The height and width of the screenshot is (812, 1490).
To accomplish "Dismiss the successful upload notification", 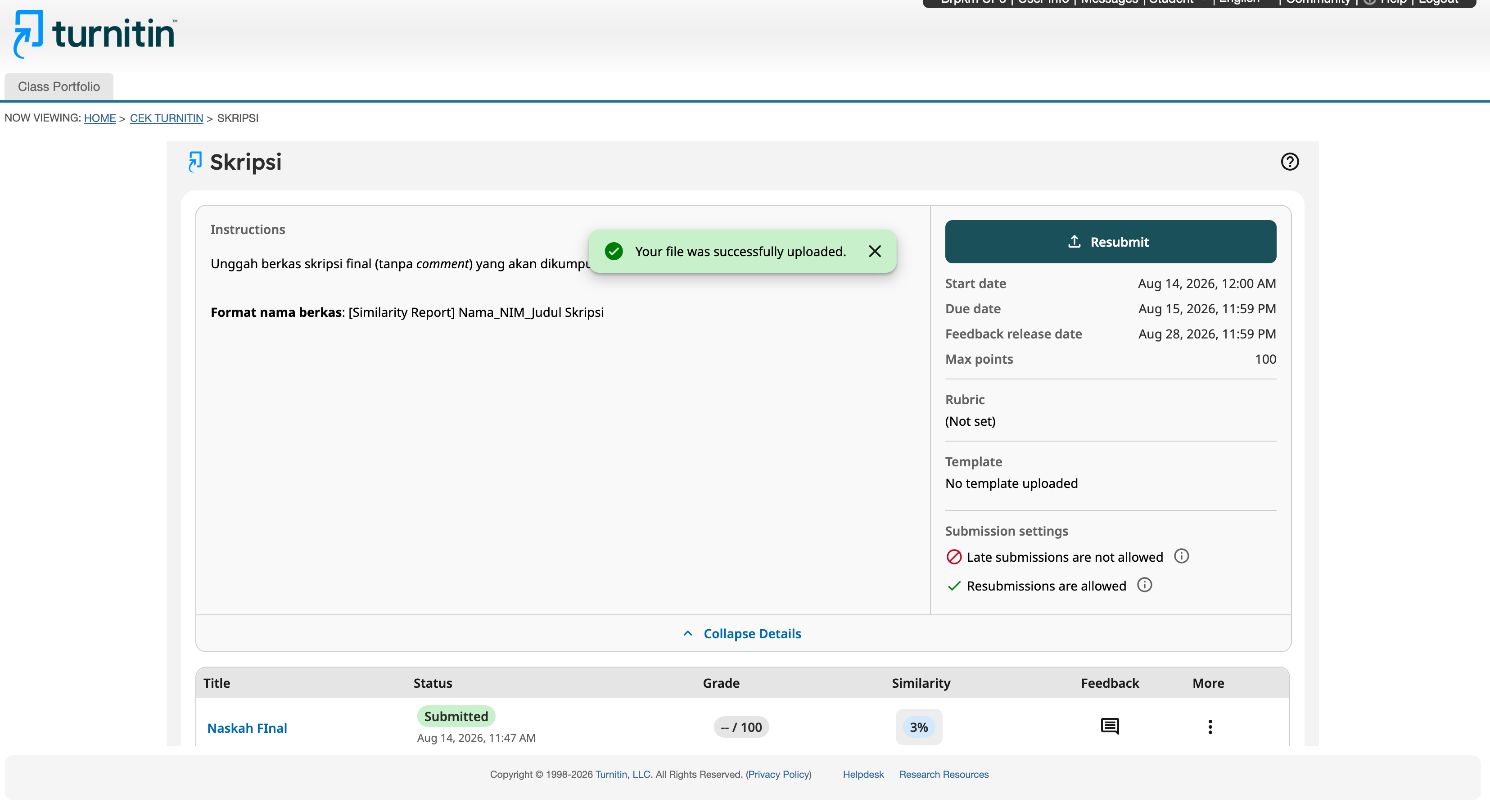I will click(875, 251).
